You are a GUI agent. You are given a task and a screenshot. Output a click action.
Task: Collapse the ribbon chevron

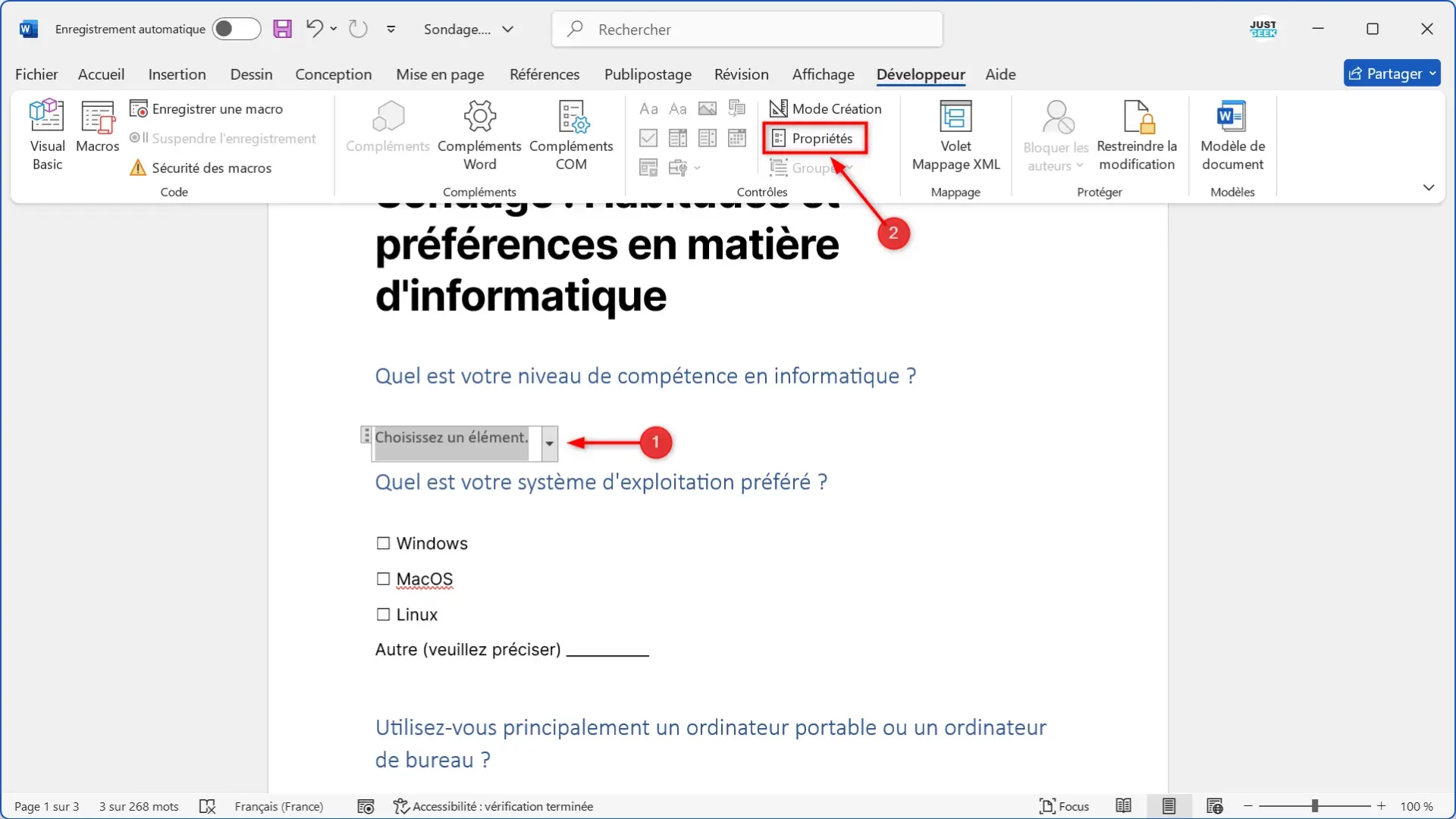pyautogui.click(x=1429, y=187)
